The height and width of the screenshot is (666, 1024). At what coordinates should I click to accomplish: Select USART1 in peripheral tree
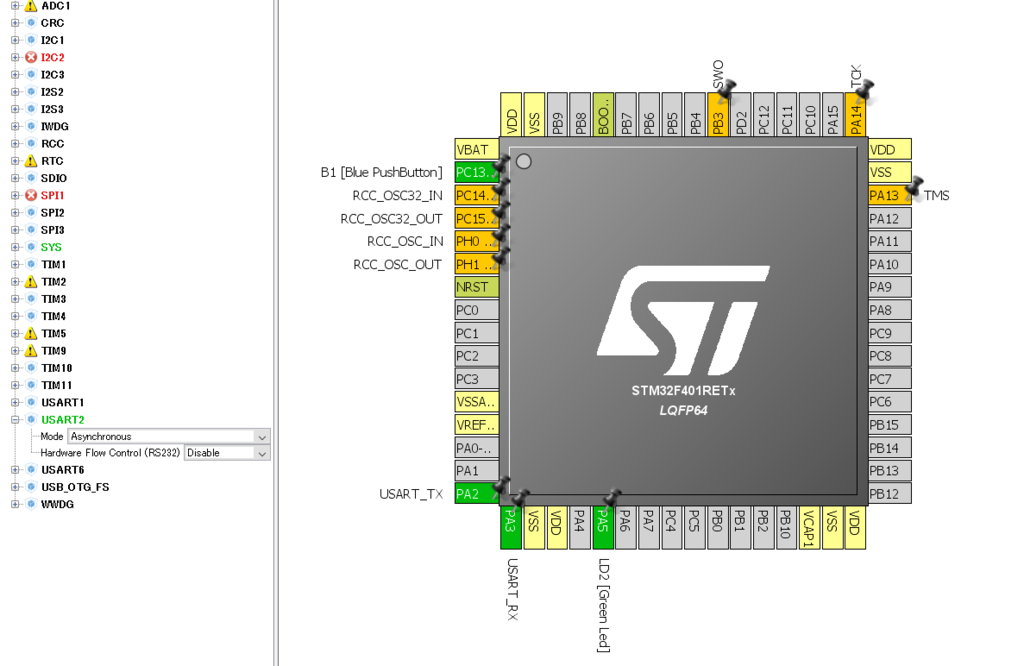point(62,402)
